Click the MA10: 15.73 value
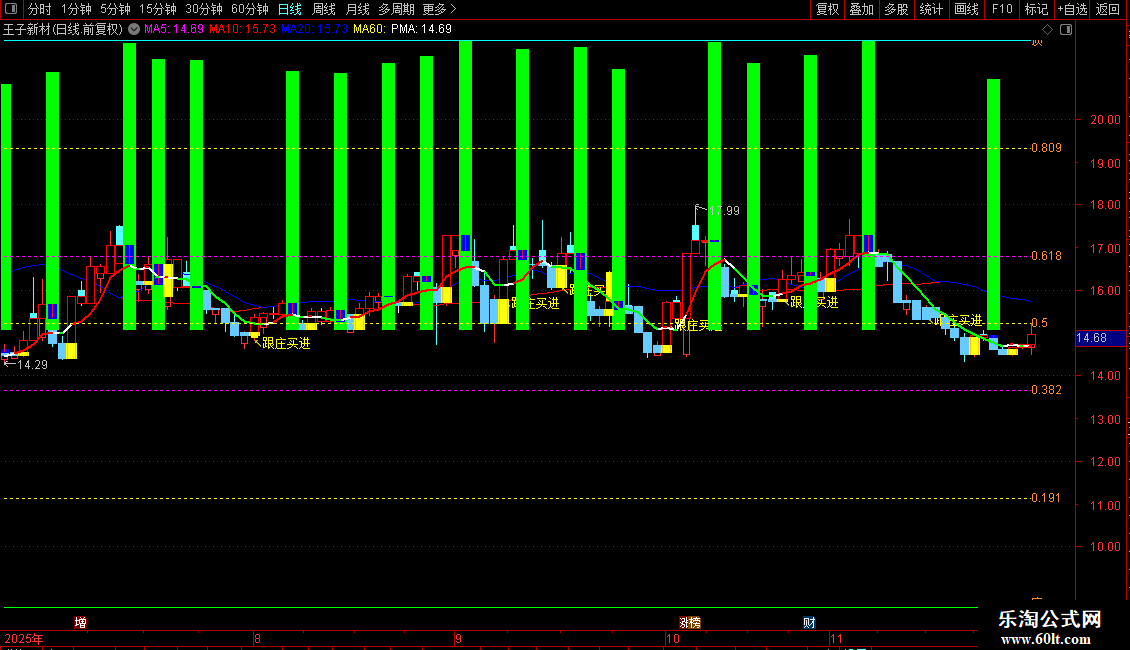 click(x=242, y=29)
